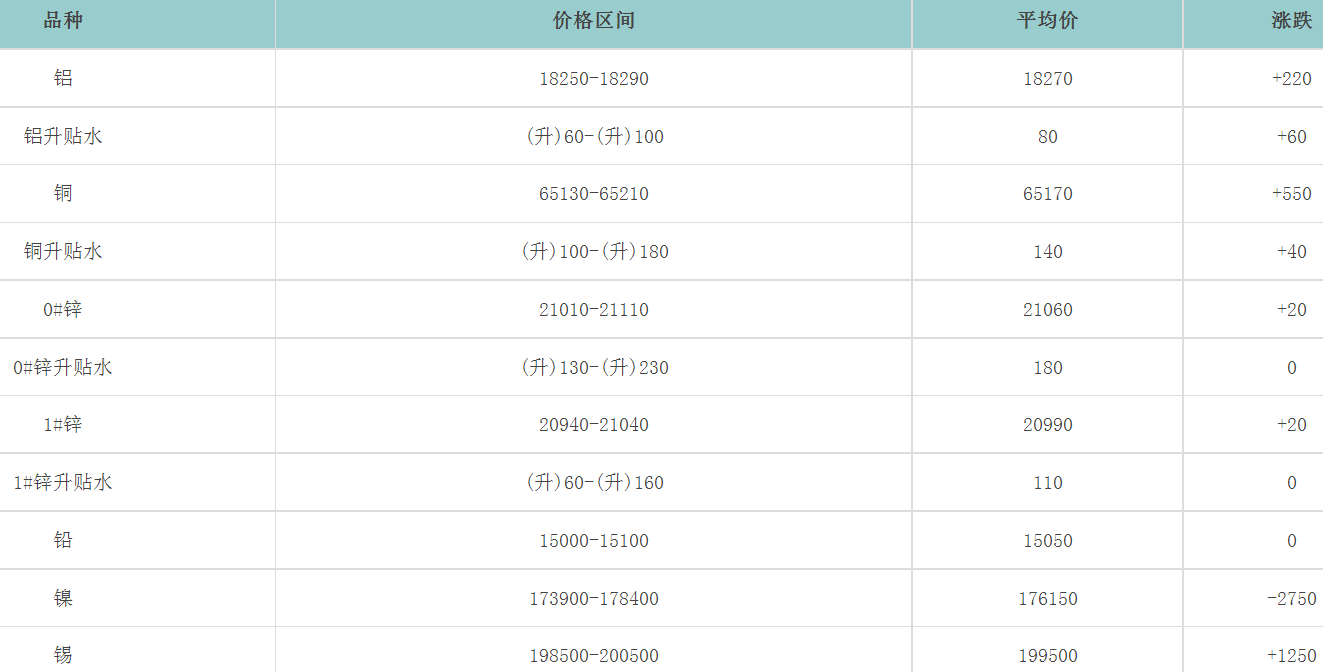Click the 价格区间 column header
This screenshot has height=672, width=1323.
pyautogui.click(x=593, y=21)
